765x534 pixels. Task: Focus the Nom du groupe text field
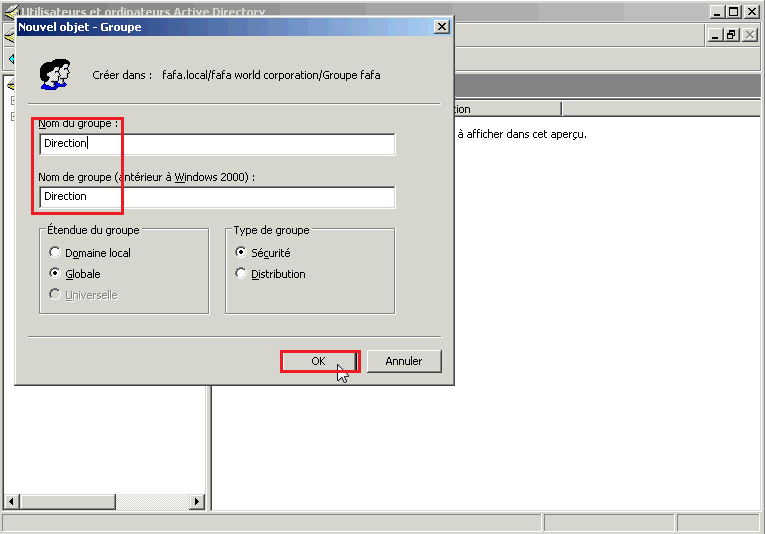pos(217,144)
